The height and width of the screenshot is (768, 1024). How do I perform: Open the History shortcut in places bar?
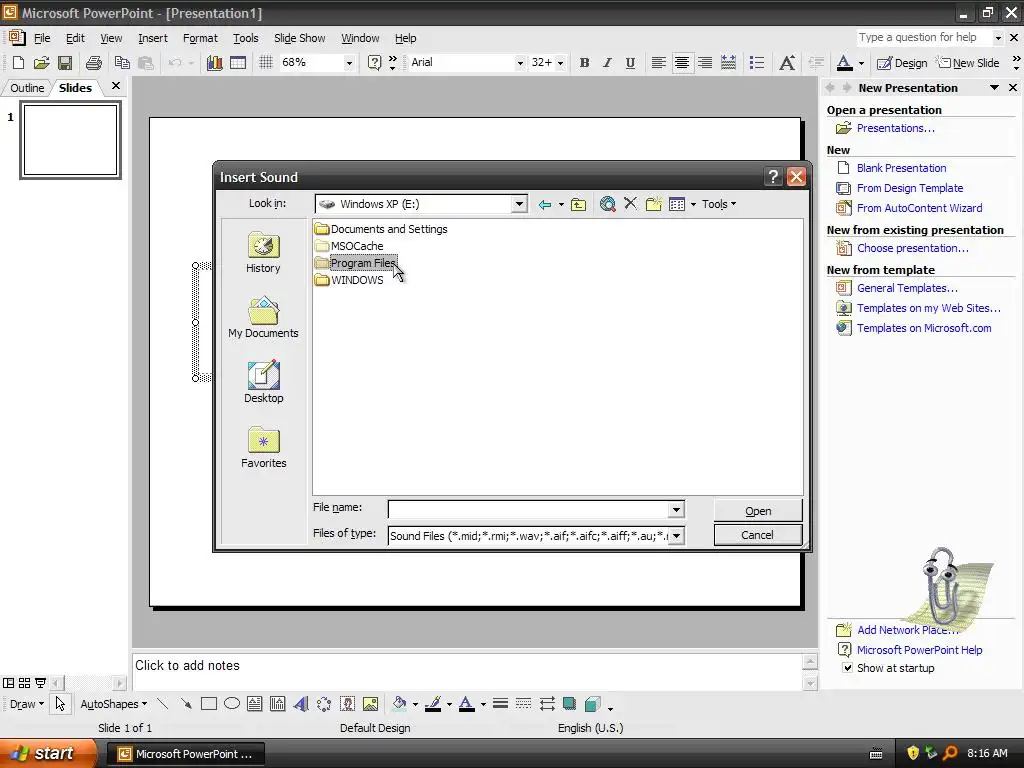(x=263, y=253)
